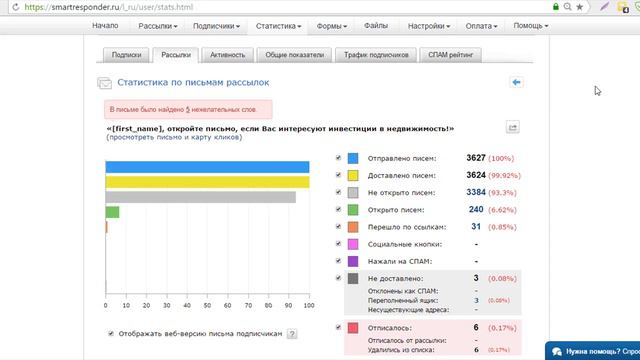Switch to the Подписки tab
Screen dimensions: 640x360
tap(127, 55)
